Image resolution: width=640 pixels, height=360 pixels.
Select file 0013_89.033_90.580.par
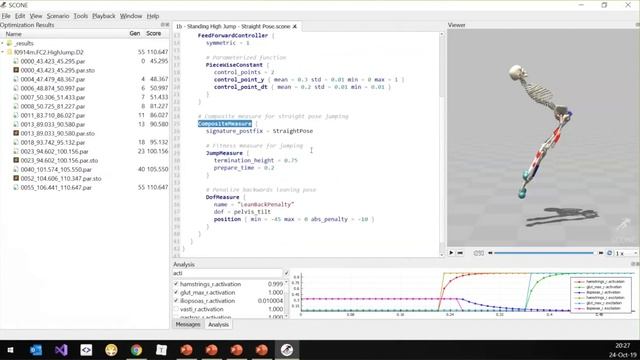click(x=53, y=124)
